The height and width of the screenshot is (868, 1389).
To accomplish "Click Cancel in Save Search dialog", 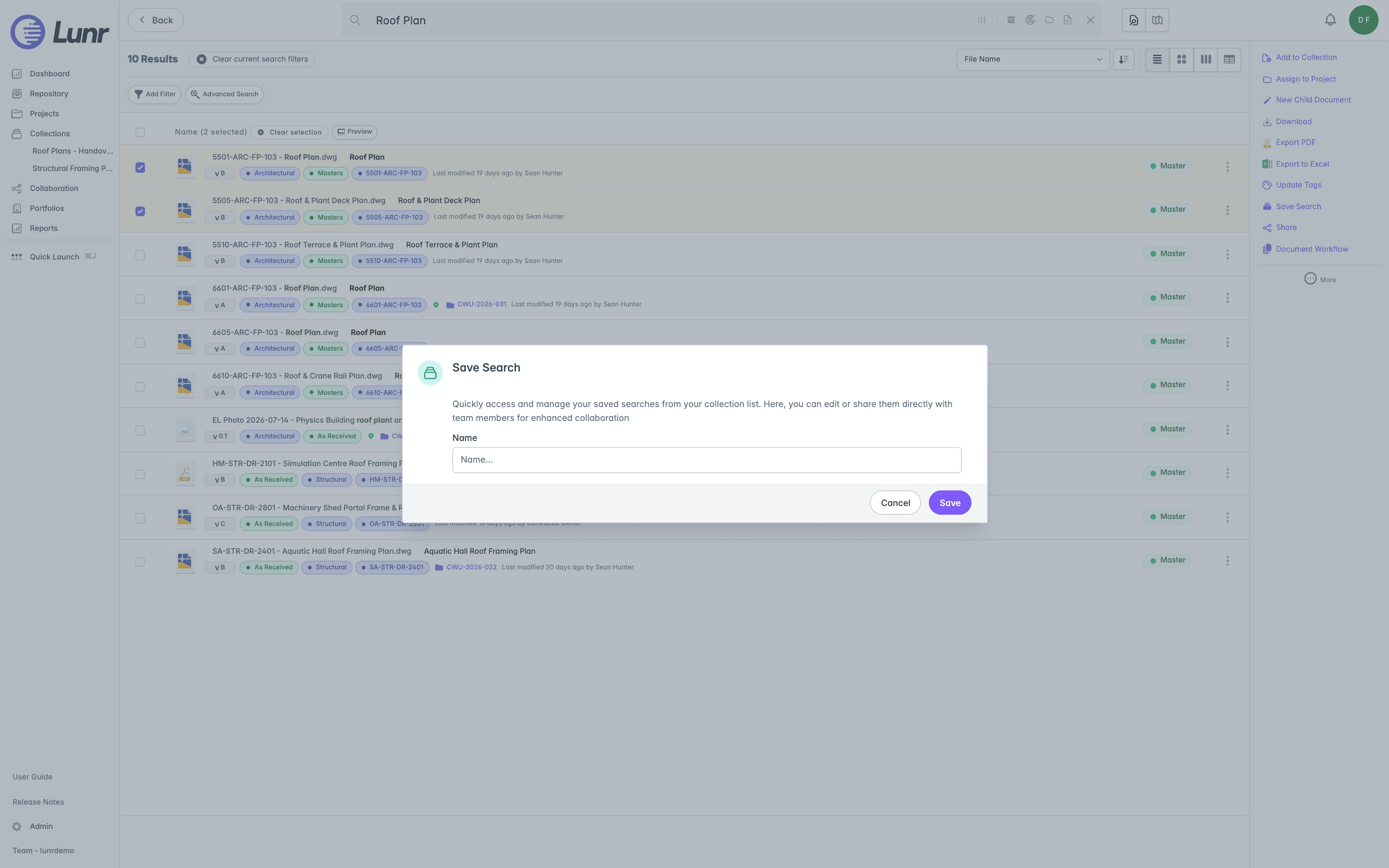I will (x=895, y=503).
